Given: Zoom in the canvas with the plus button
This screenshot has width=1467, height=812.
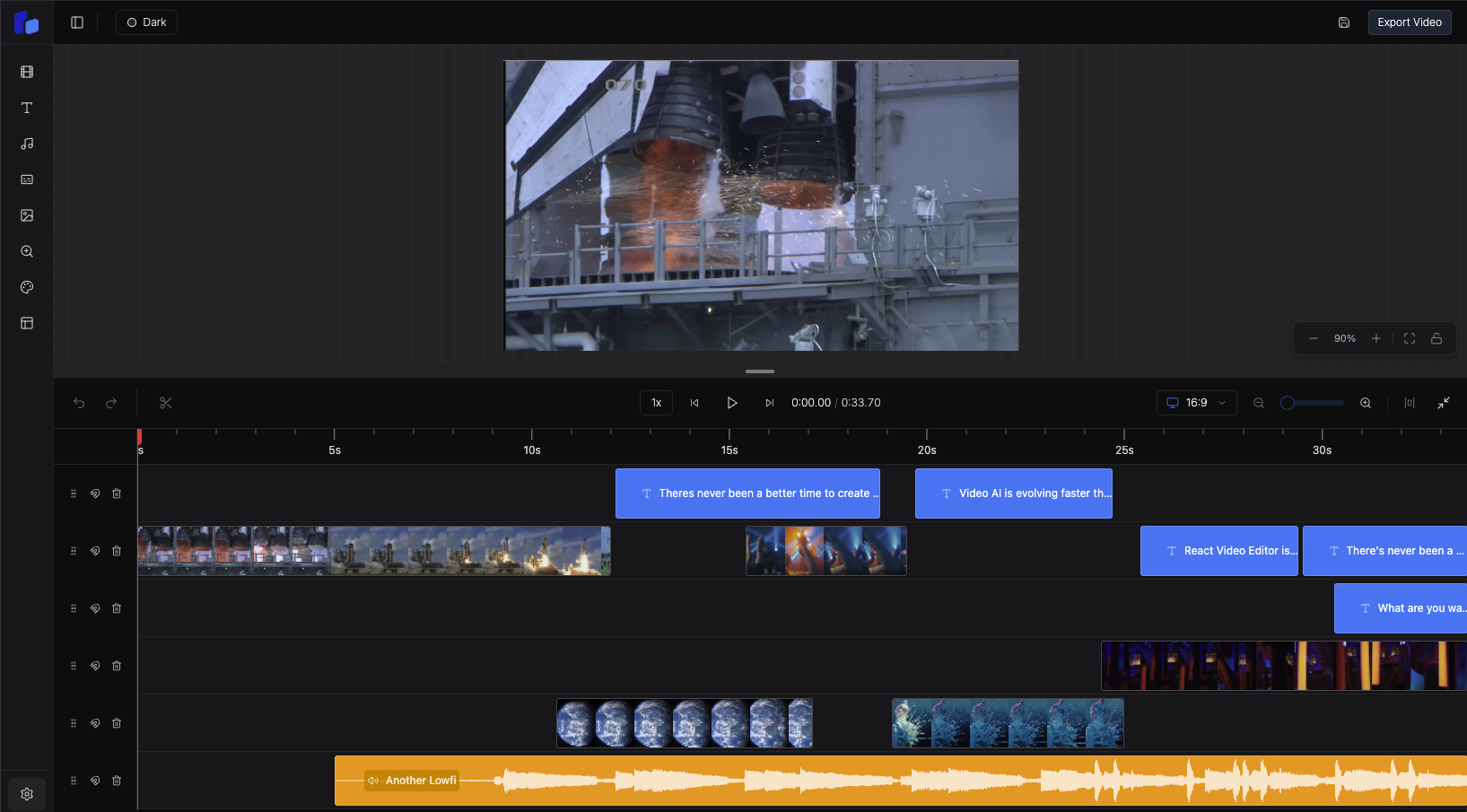Looking at the screenshot, I should tap(1376, 338).
